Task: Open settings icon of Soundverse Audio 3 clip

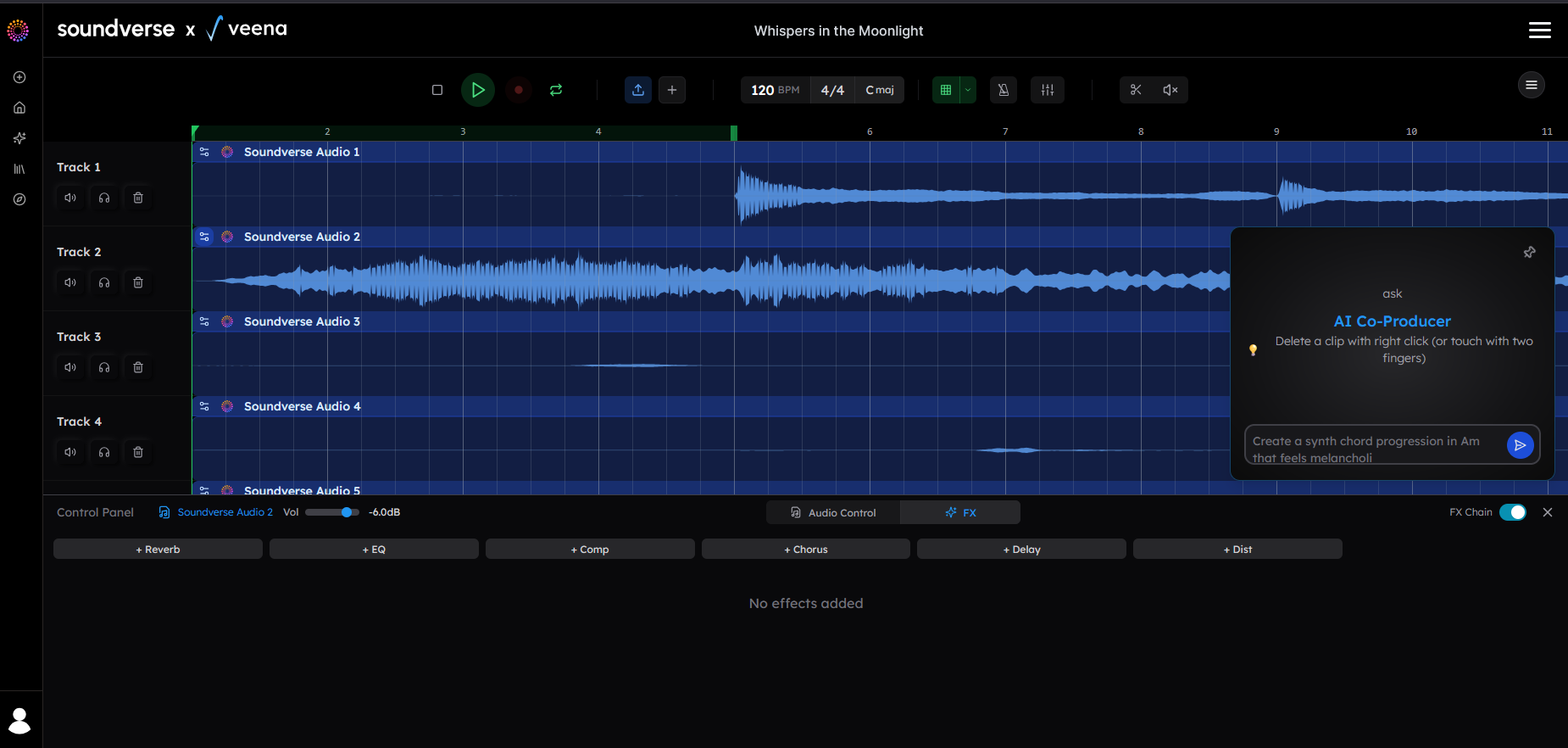Action: coord(204,321)
